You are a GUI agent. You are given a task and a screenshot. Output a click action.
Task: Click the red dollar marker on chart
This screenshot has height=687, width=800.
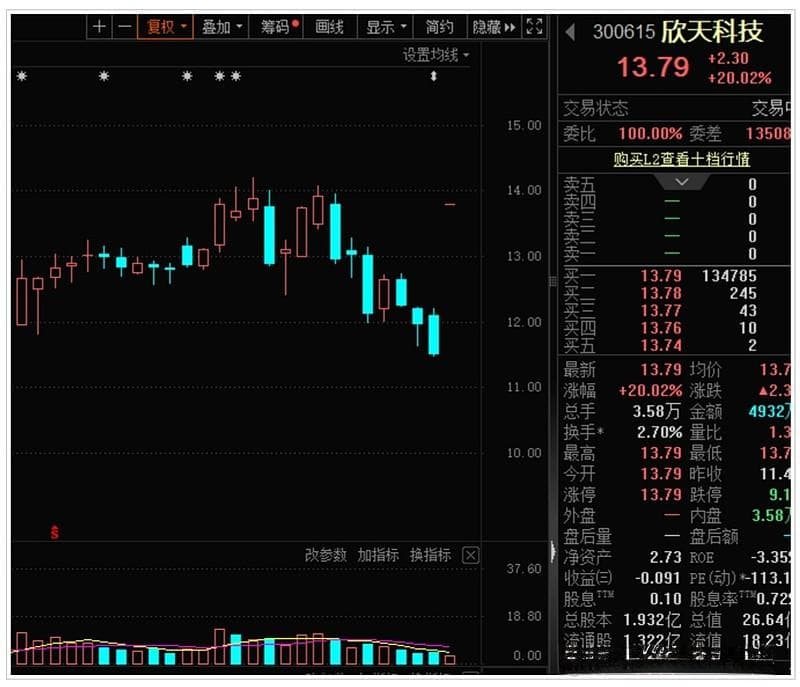55,532
